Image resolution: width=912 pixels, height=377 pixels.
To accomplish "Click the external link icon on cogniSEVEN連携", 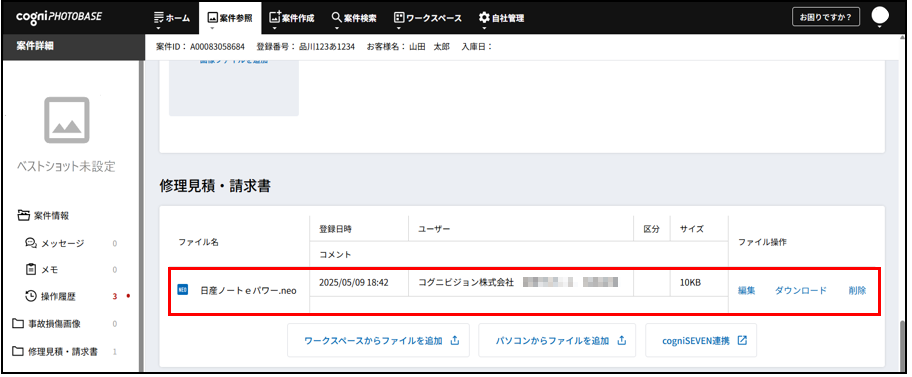I will point(742,341).
